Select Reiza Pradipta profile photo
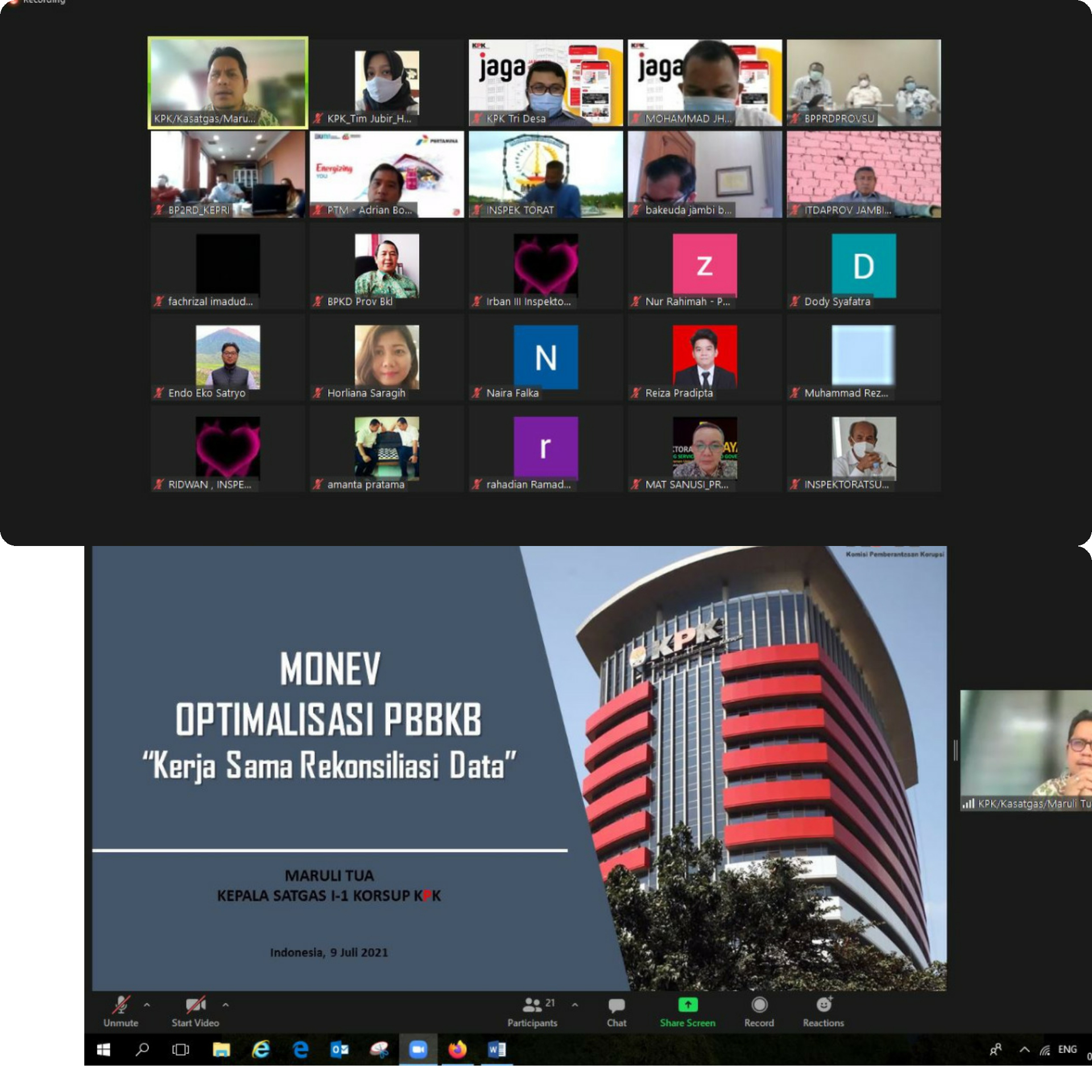This screenshot has width=1092, height=1092. pyautogui.click(x=705, y=357)
